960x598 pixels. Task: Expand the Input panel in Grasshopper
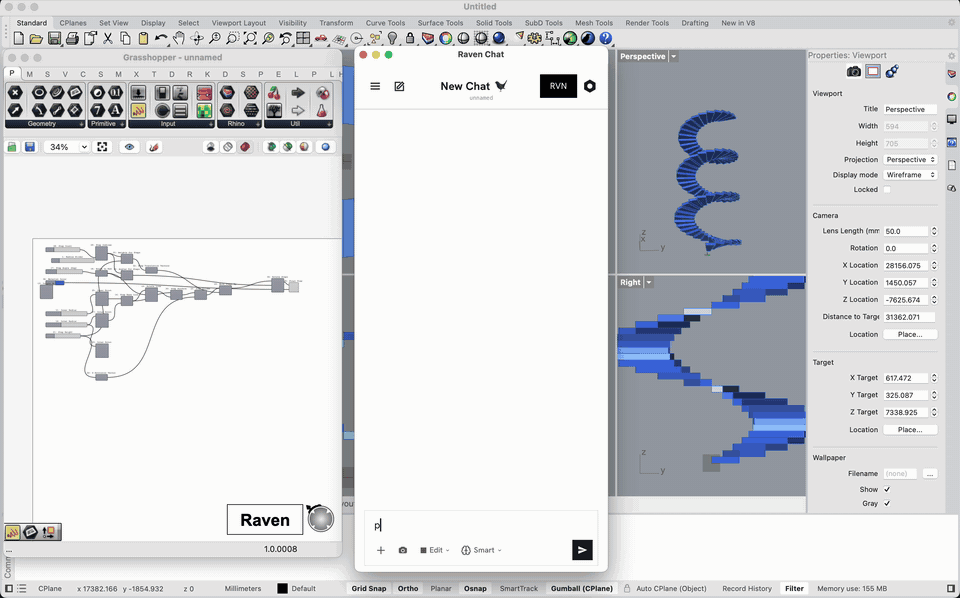(x=211, y=124)
